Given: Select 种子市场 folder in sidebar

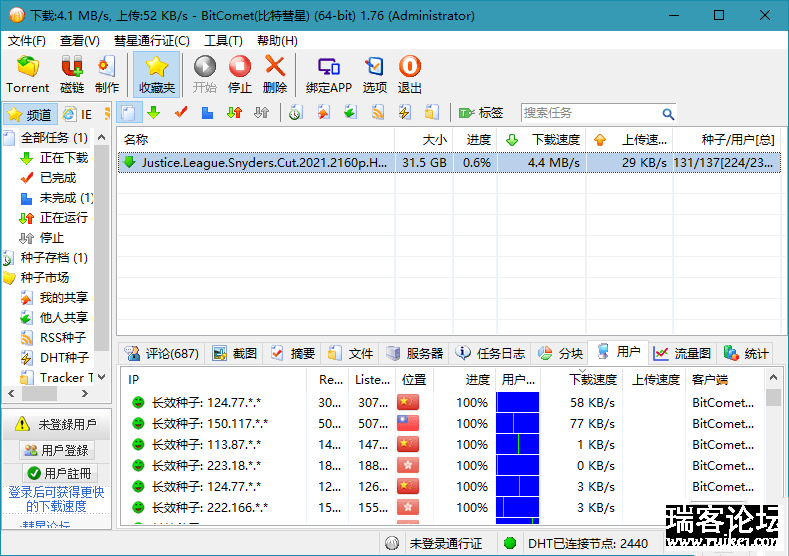Looking at the screenshot, I should pos(44,278).
